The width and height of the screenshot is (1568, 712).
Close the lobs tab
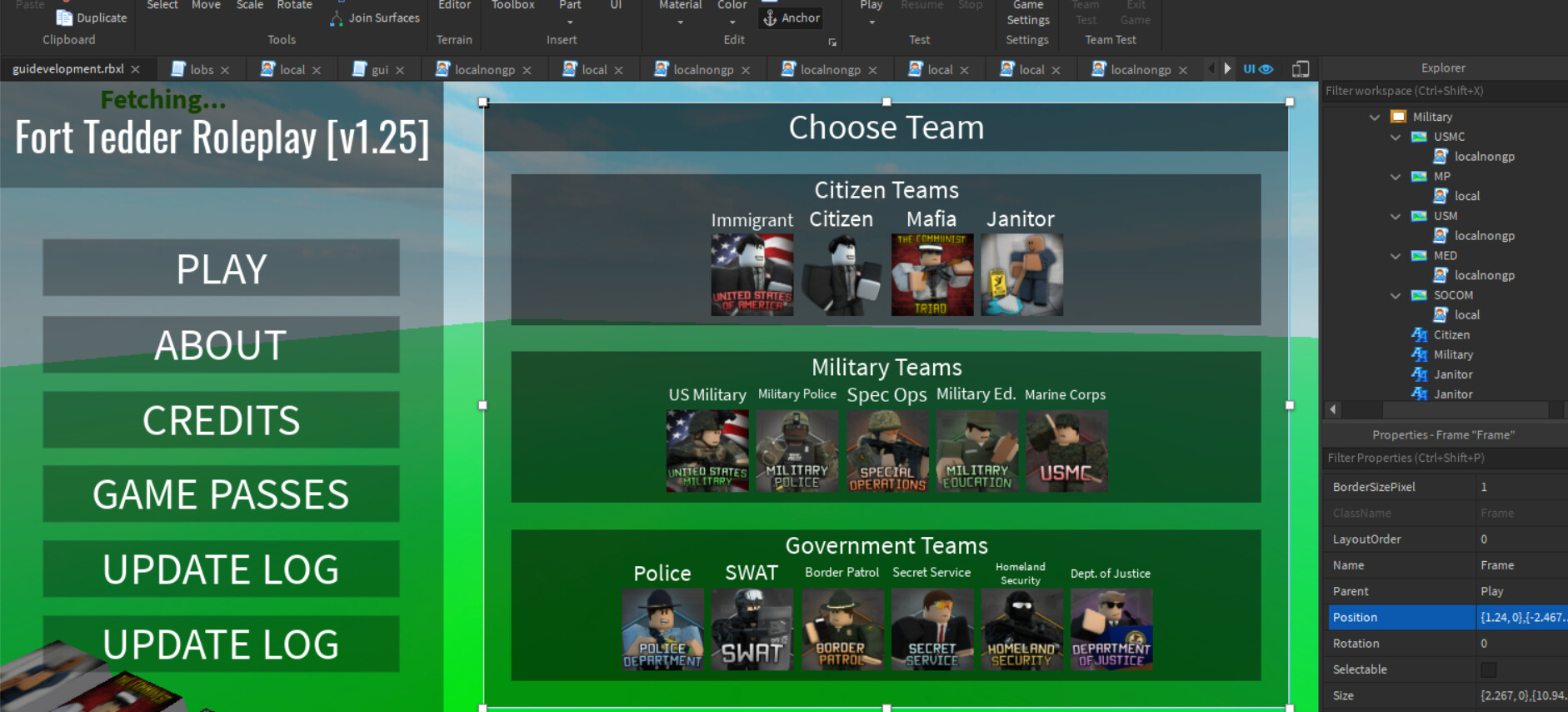225,70
